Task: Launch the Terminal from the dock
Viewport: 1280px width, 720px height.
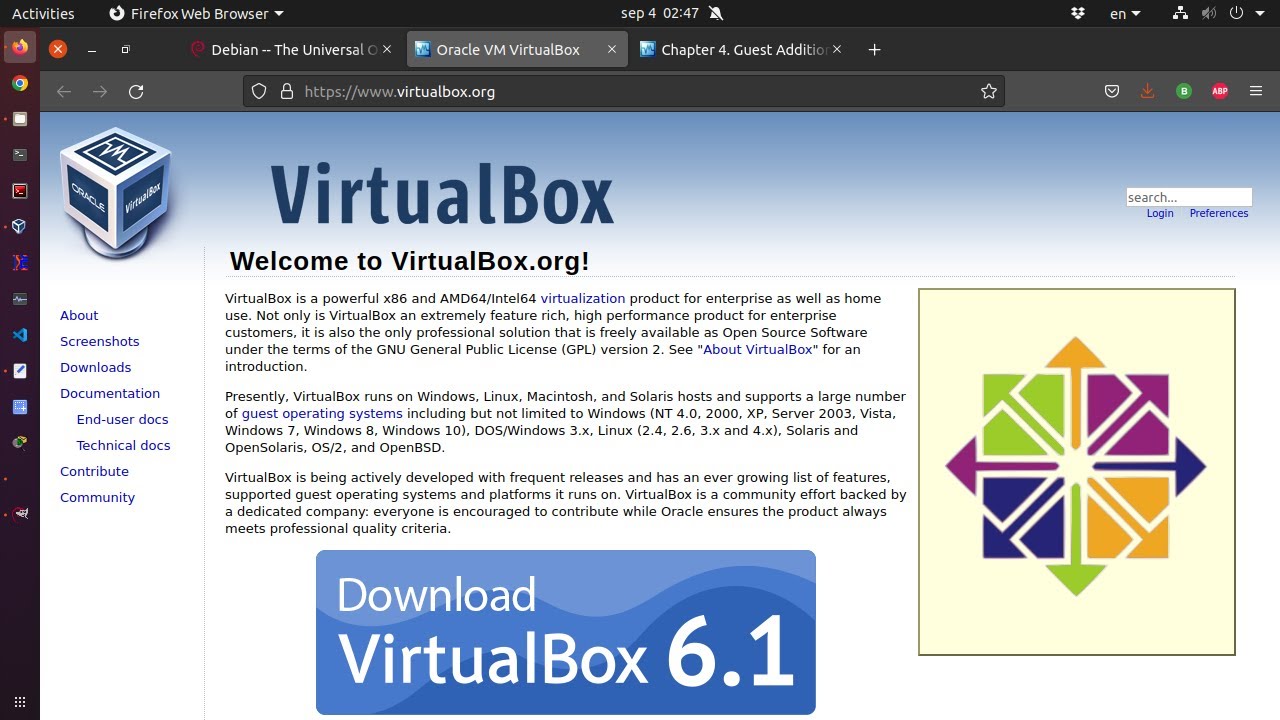Action: [20, 155]
